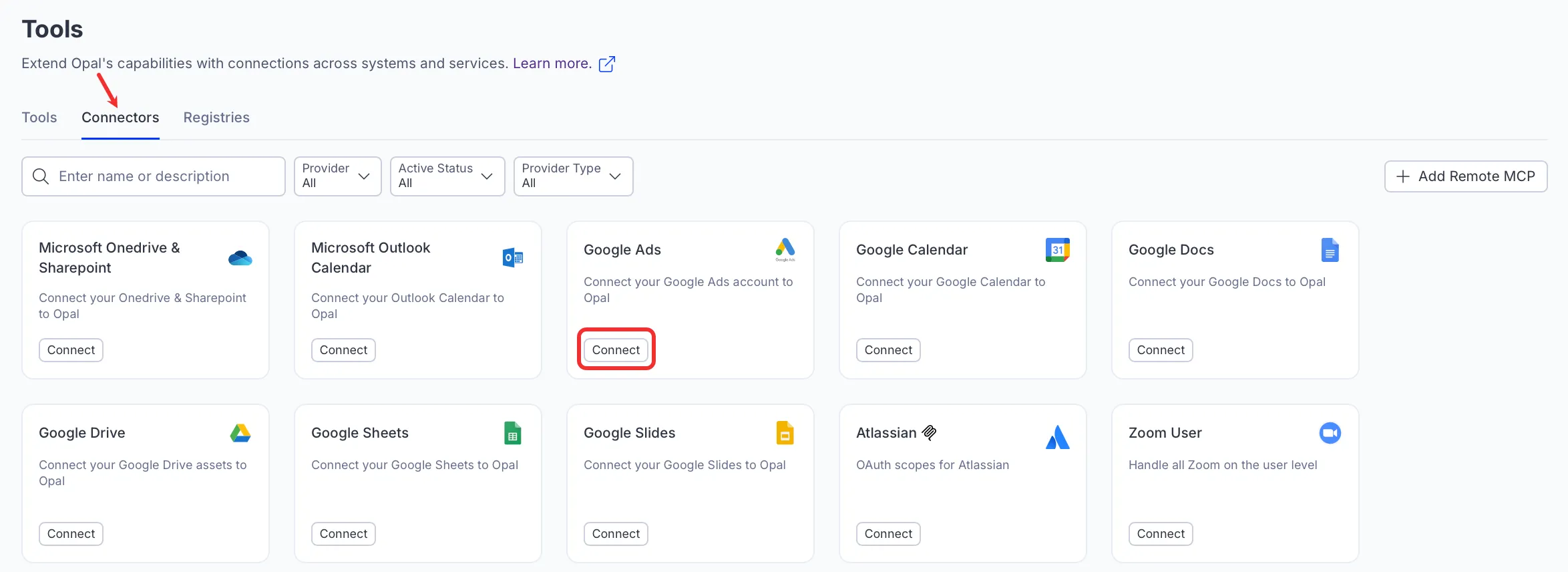Image resolution: width=1568 pixels, height=572 pixels.
Task: Click 'Connect your Google Drive assets to Opal' text
Action: coord(142,473)
